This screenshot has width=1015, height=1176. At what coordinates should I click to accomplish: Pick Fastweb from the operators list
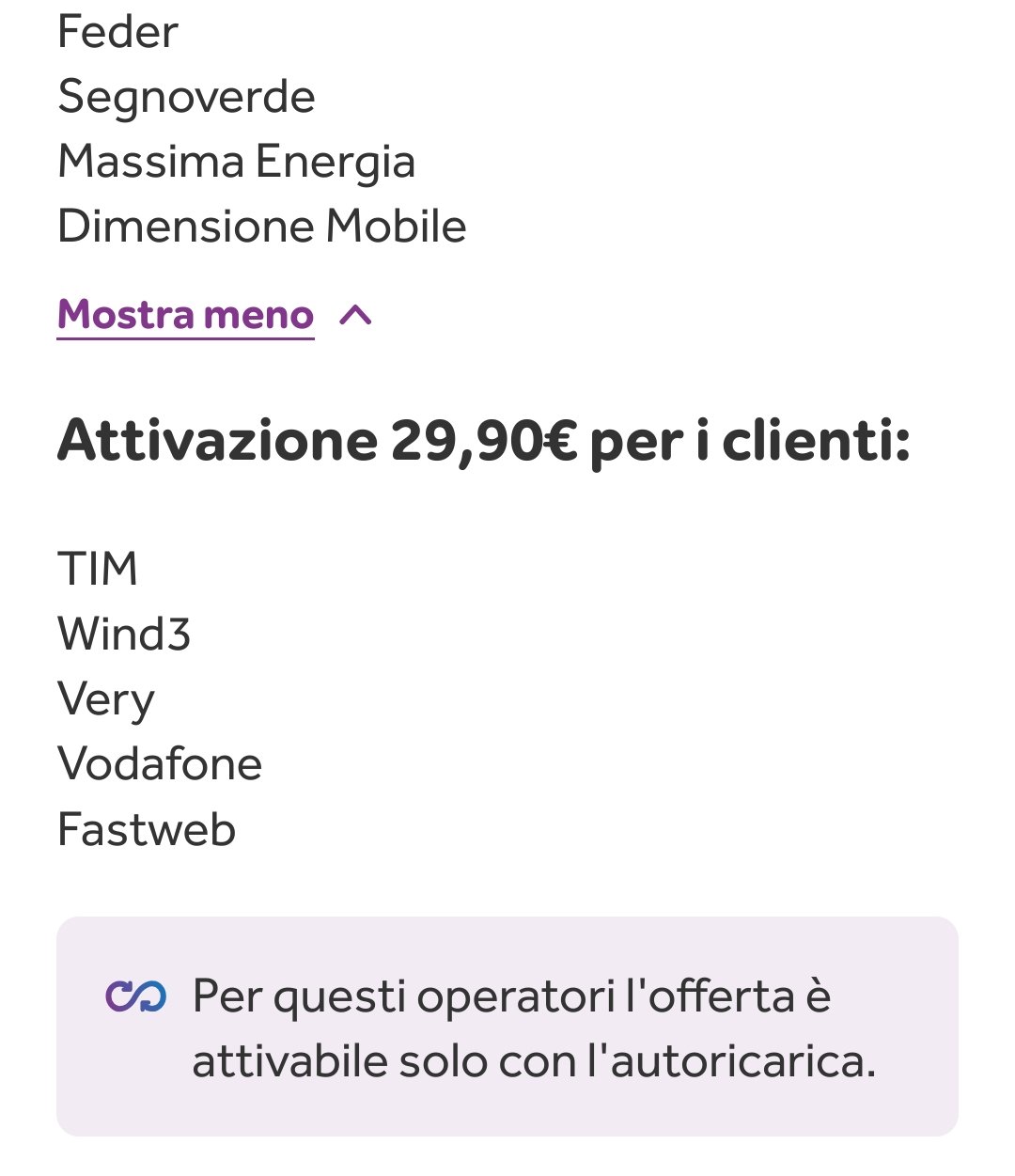tap(147, 830)
